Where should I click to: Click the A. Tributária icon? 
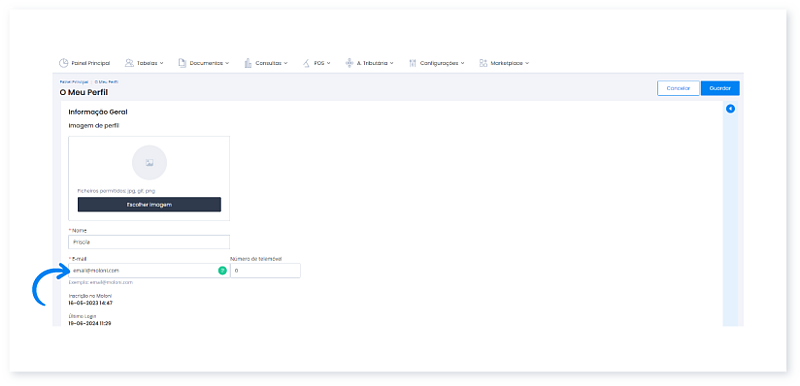[349, 63]
